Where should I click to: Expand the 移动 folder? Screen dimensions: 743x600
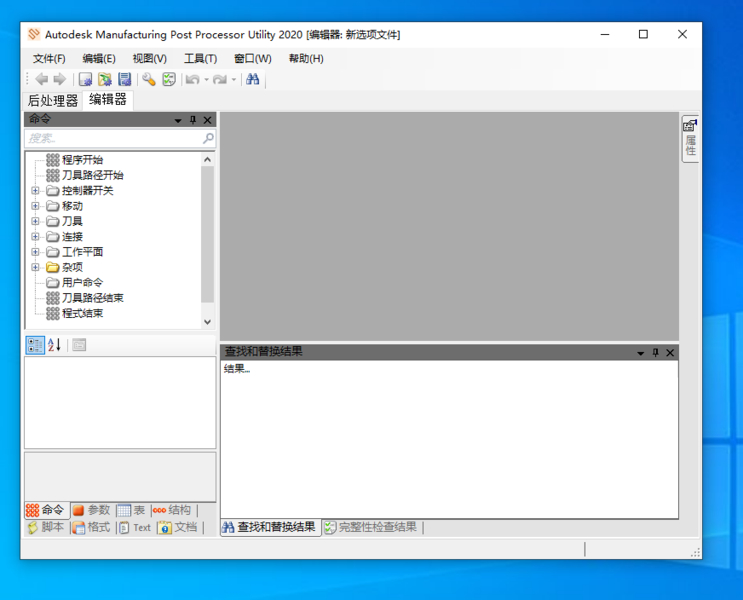35,206
